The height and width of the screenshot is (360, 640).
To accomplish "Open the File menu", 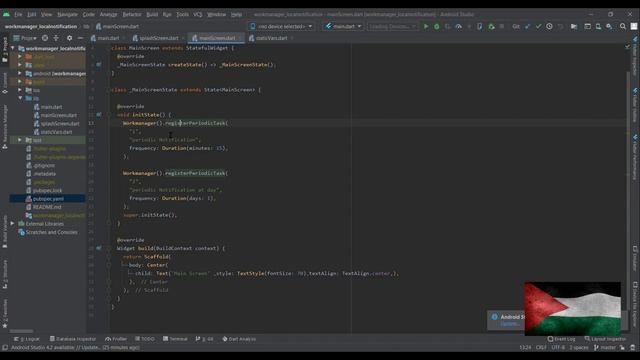I will coord(18,14).
